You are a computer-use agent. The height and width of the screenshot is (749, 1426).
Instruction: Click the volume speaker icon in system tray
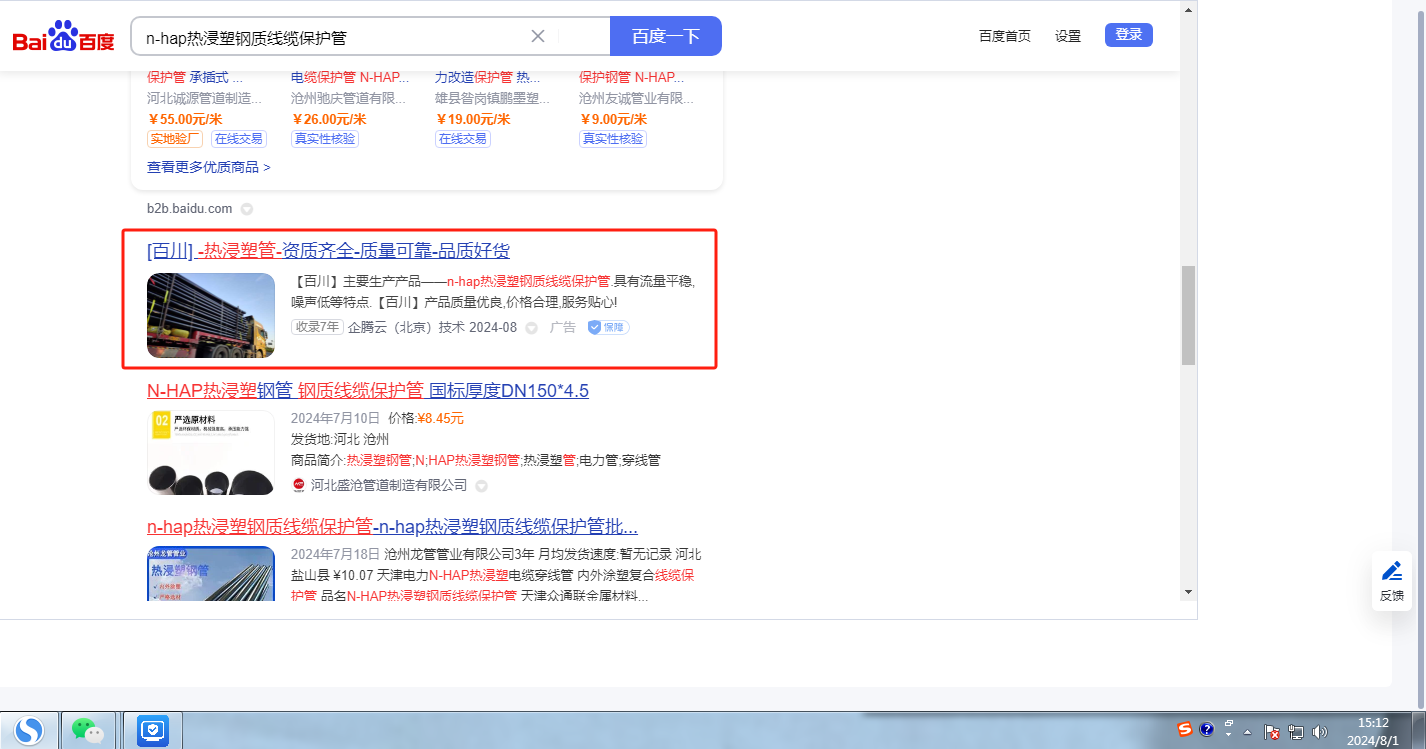pos(1319,731)
